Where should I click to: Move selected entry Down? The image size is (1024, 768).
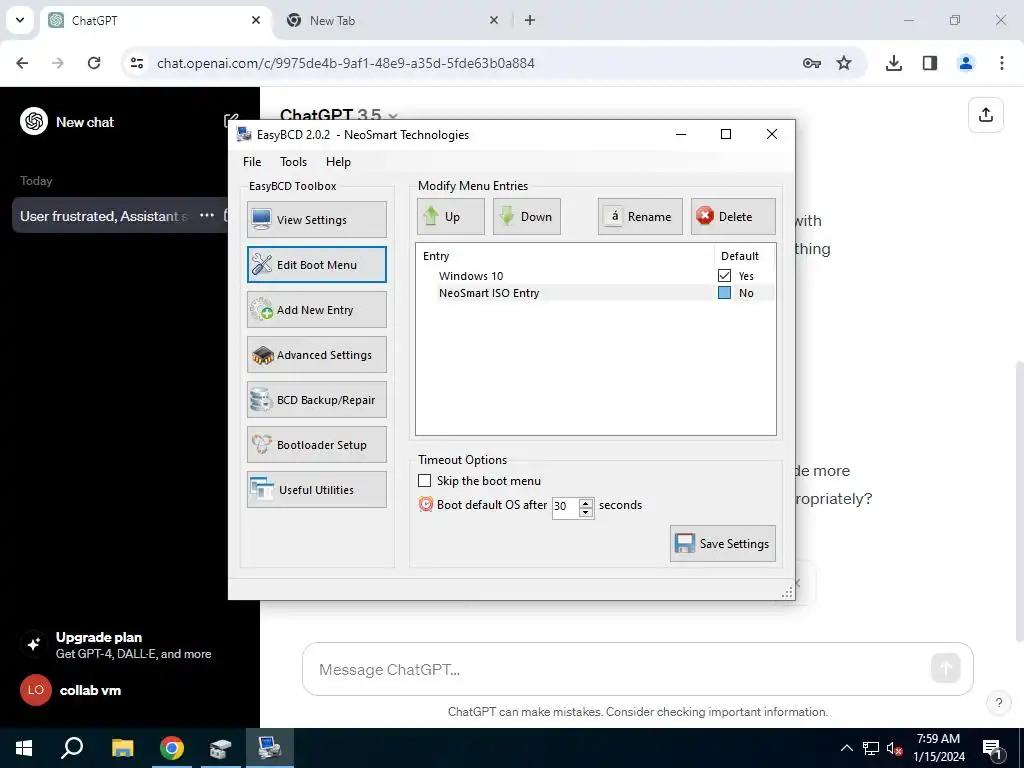[x=526, y=216]
